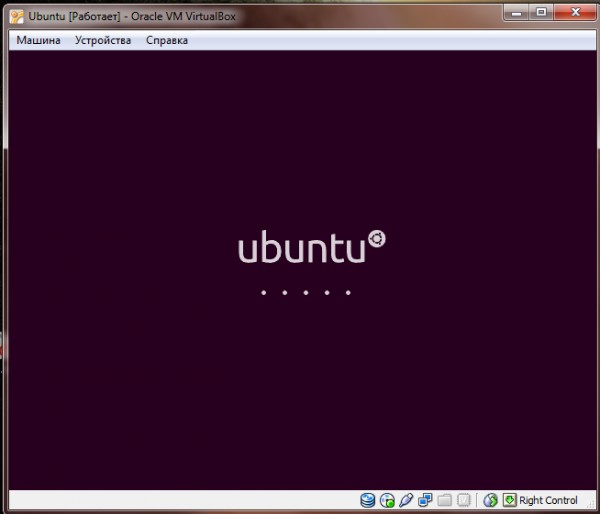This screenshot has height=514, width=600.
Task: Click the mouse integration status icon
Action: pyautogui.click(x=490, y=500)
